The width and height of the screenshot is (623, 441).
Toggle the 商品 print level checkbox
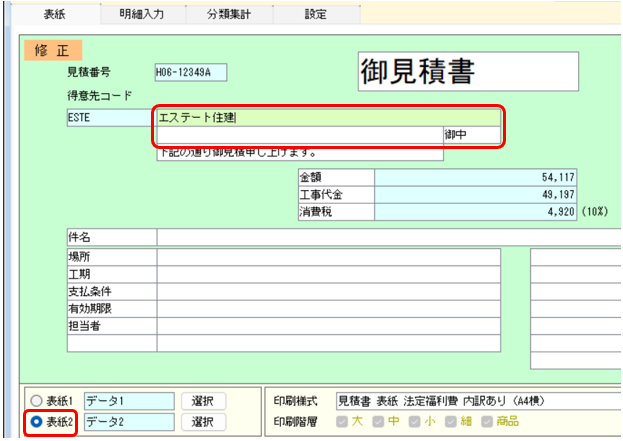coord(487,422)
